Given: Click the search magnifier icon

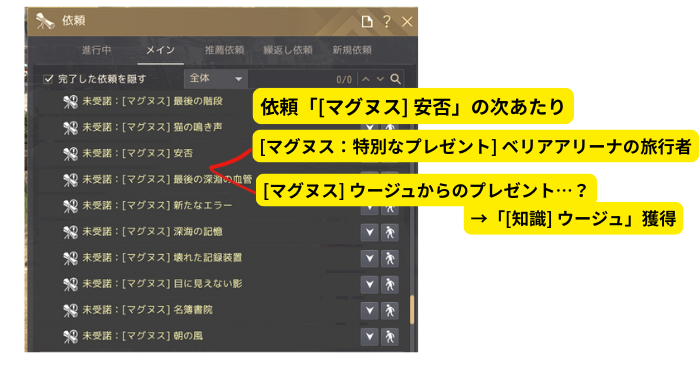Looking at the screenshot, I should tap(395, 79).
